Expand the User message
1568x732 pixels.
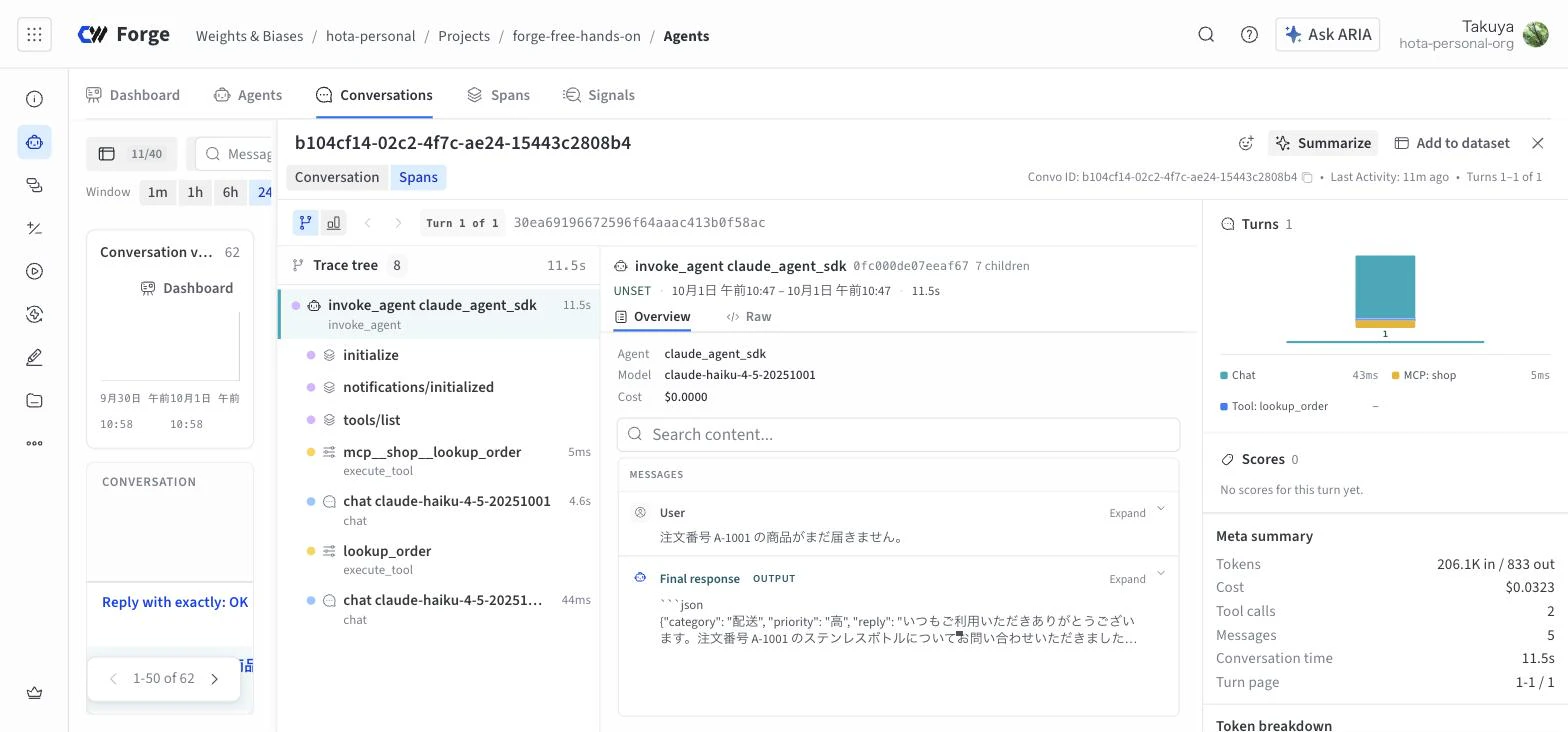[x=1137, y=512]
